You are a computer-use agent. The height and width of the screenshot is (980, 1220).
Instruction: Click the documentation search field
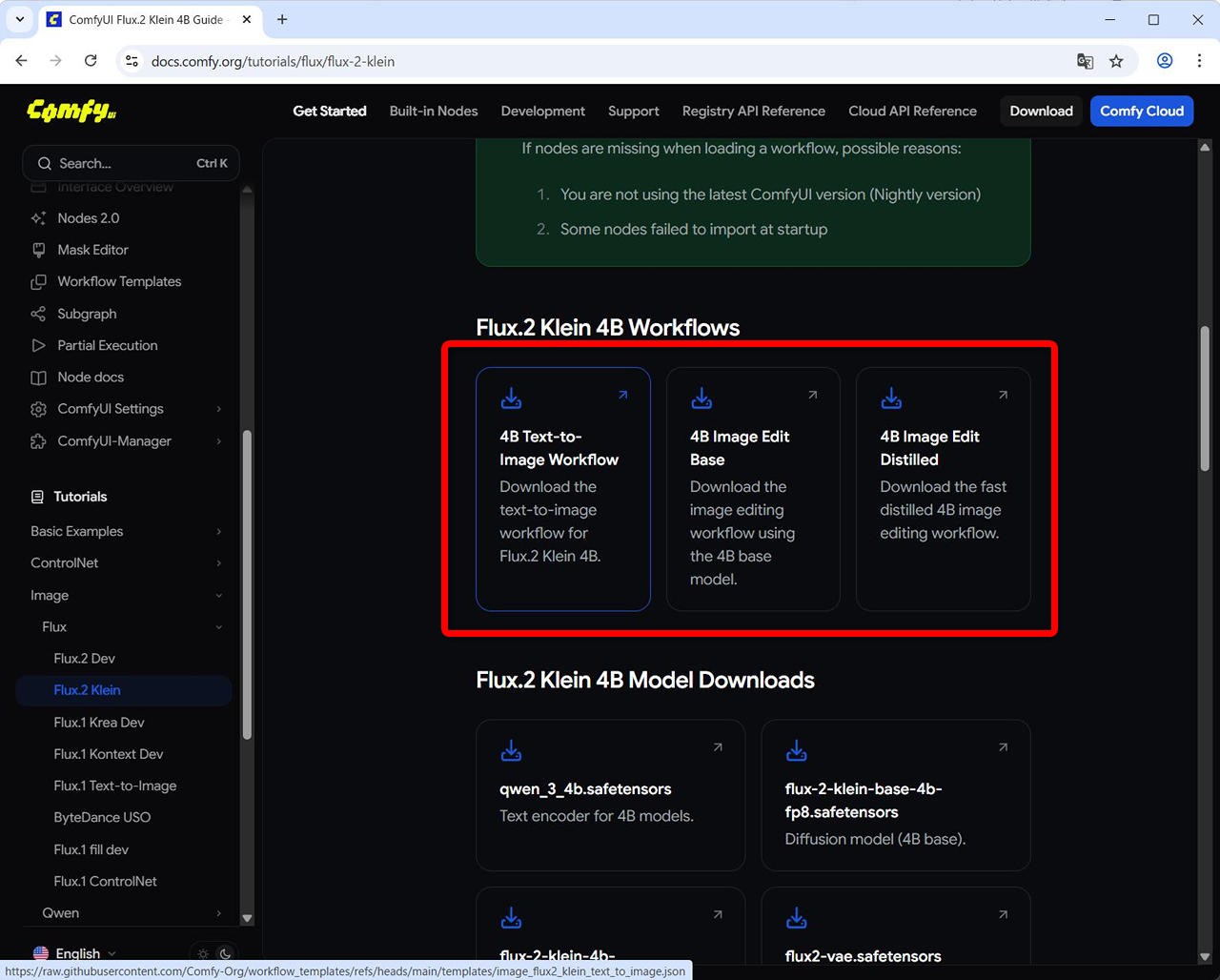click(x=131, y=163)
